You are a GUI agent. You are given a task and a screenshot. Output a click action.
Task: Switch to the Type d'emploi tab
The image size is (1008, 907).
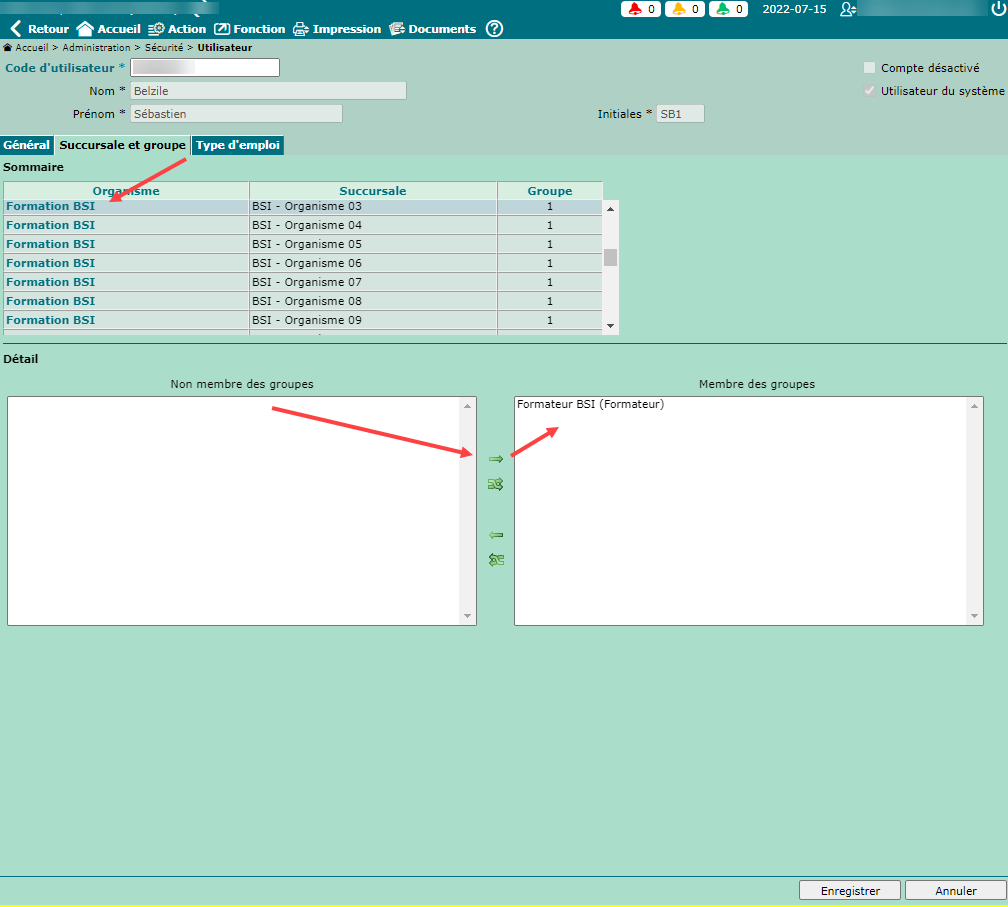click(x=238, y=145)
